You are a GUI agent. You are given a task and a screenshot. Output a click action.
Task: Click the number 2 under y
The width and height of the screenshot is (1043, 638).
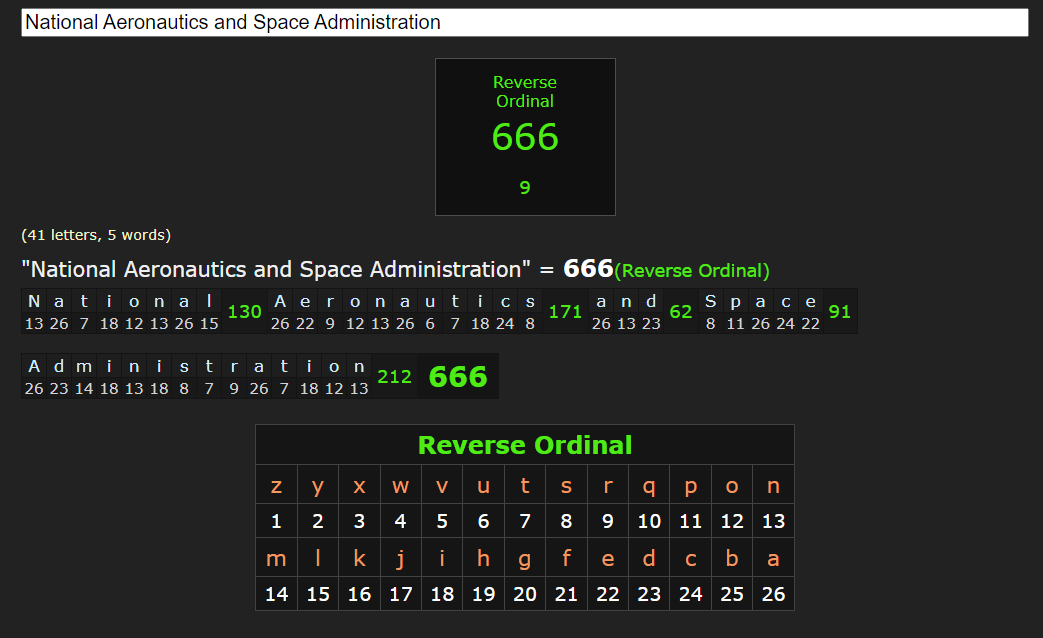tap(318, 521)
